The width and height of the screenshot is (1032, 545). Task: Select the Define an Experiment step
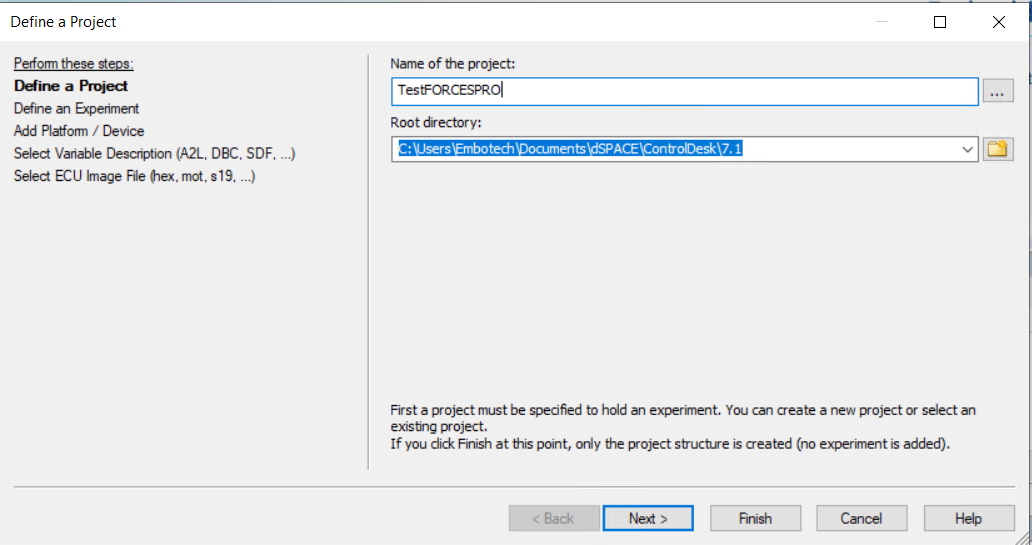(x=77, y=108)
